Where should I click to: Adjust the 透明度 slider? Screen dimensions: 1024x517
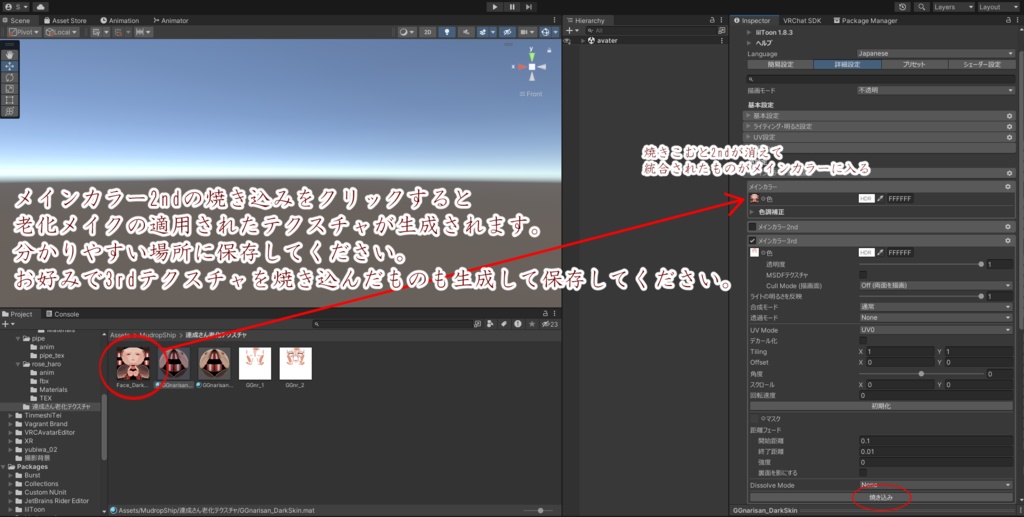[920, 264]
